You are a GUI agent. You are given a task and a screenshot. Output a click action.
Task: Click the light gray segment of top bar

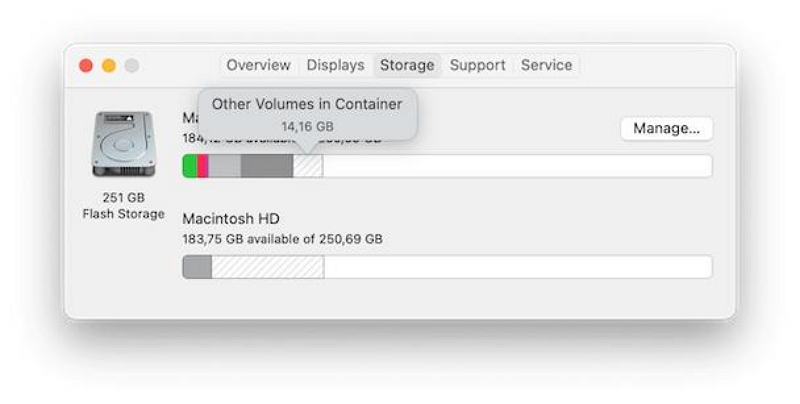pyautogui.click(x=224, y=166)
